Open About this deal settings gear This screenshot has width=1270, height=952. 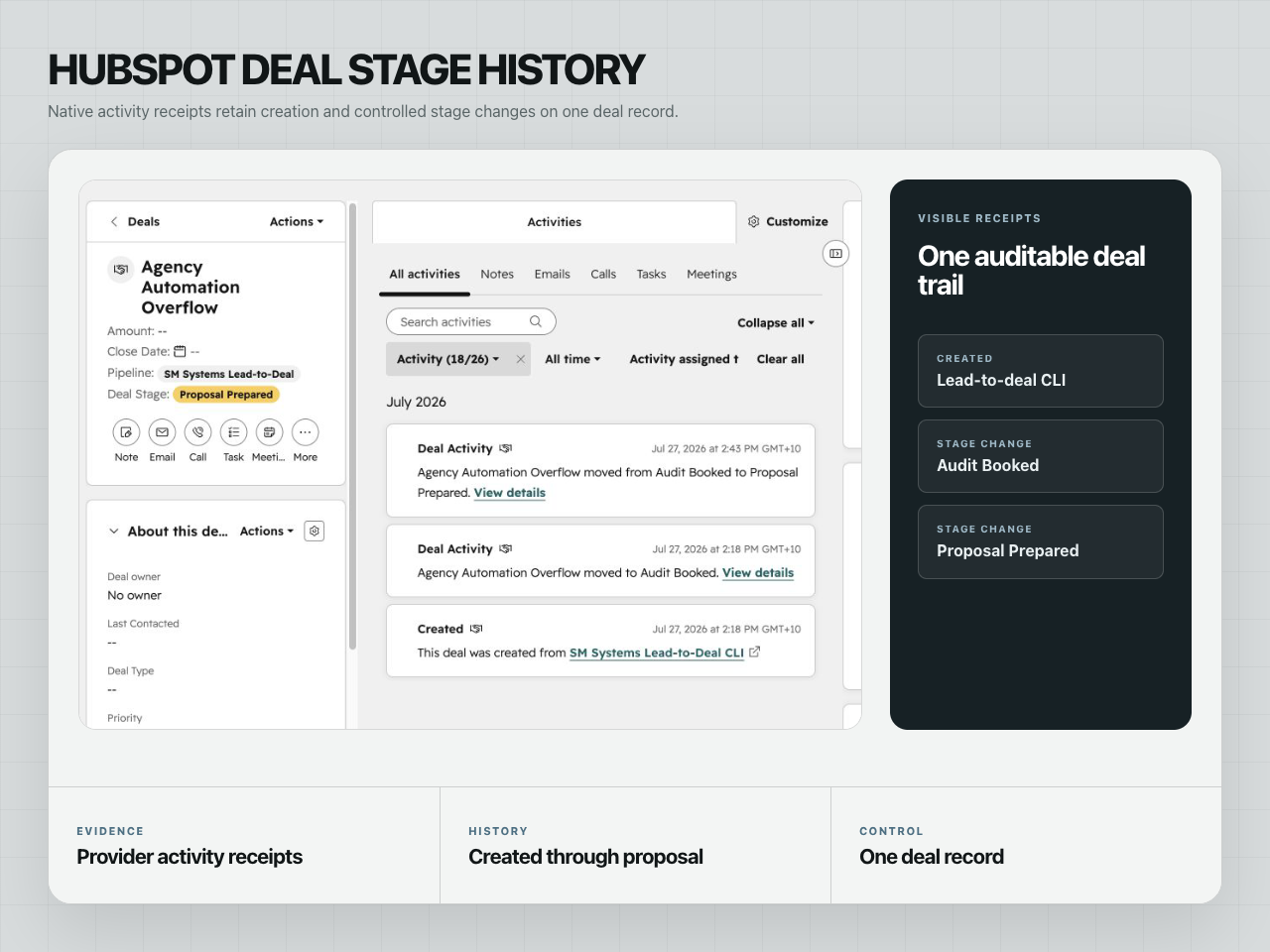point(315,532)
